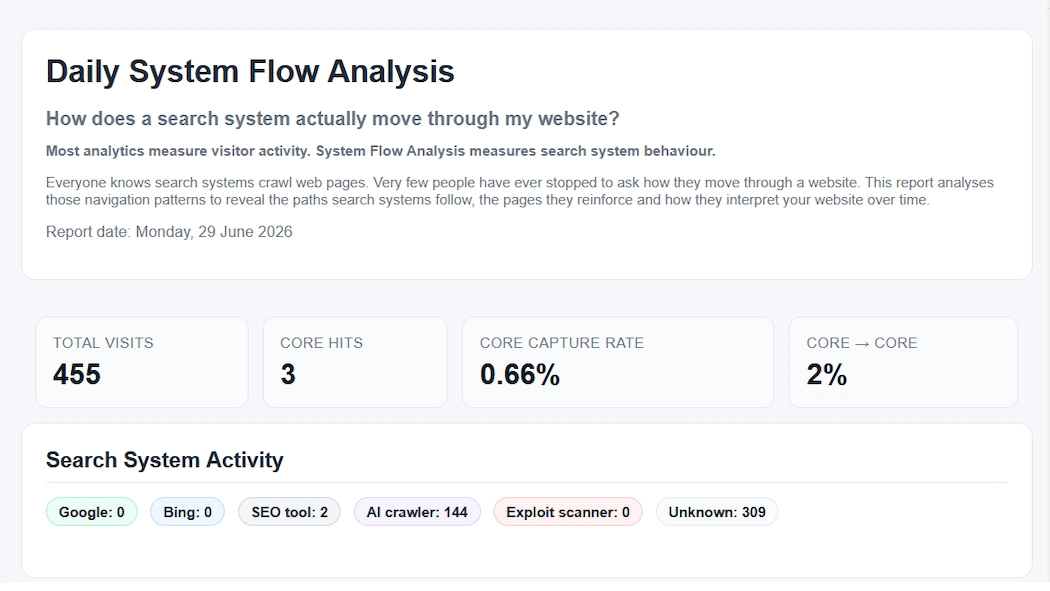The height and width of the screenshot is (591, 1050).
Task: Click the CORE HITS label
Action: 321,343
